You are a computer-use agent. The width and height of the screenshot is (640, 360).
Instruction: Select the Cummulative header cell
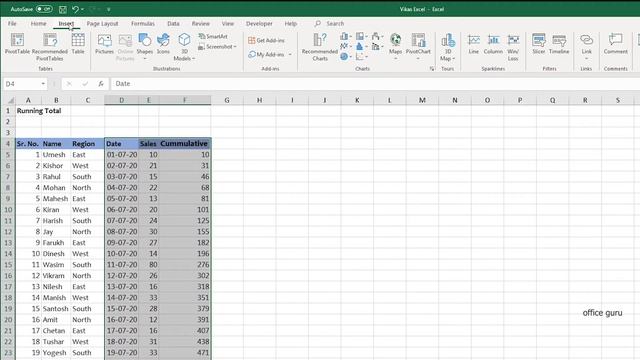(184, 144)
